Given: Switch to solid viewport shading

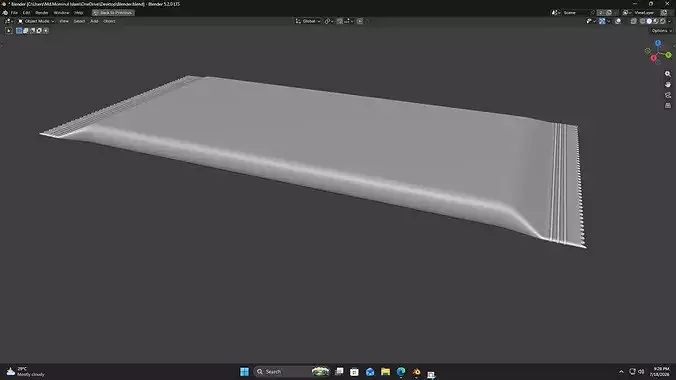Looking at the screenshot, I should pos(649,21).
